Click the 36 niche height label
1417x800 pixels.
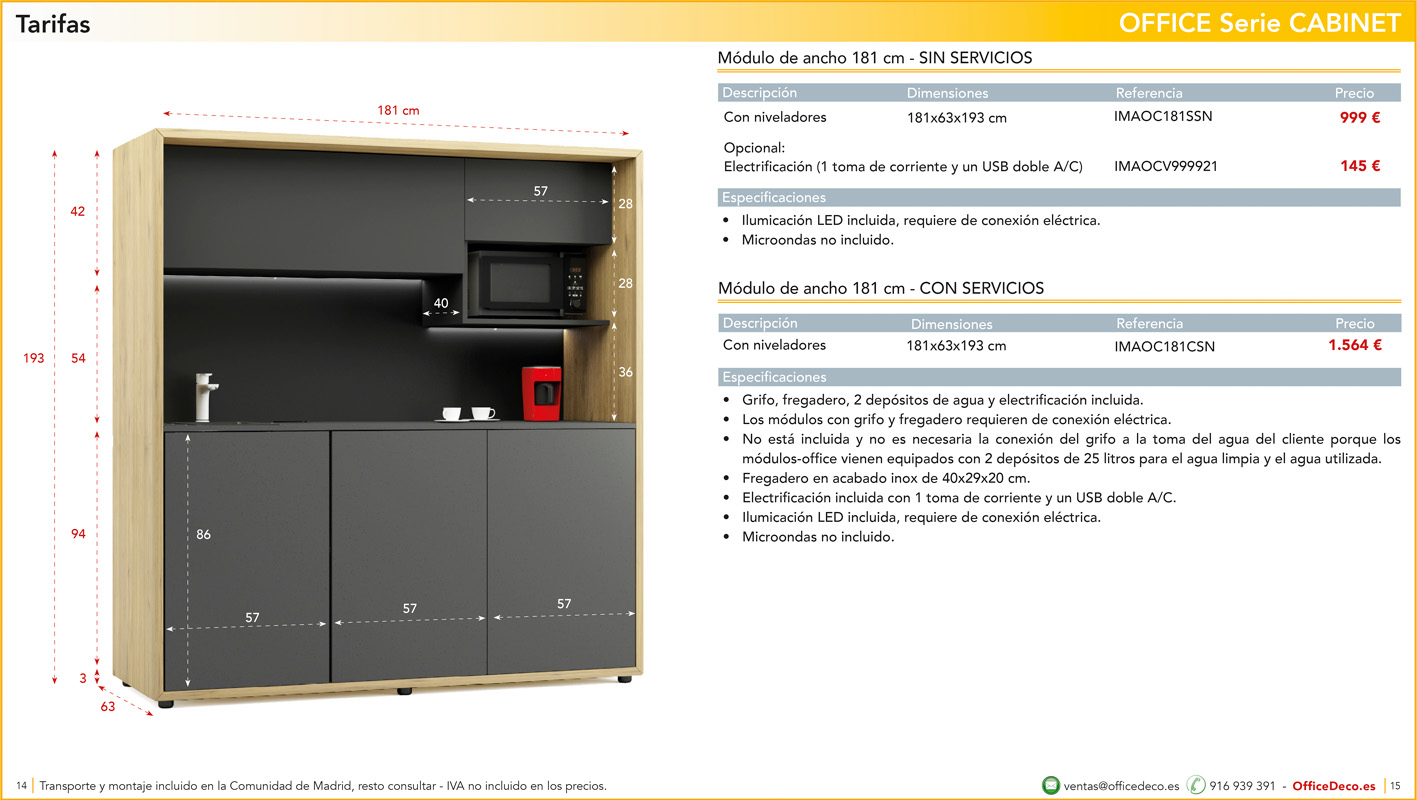point(626,372)
